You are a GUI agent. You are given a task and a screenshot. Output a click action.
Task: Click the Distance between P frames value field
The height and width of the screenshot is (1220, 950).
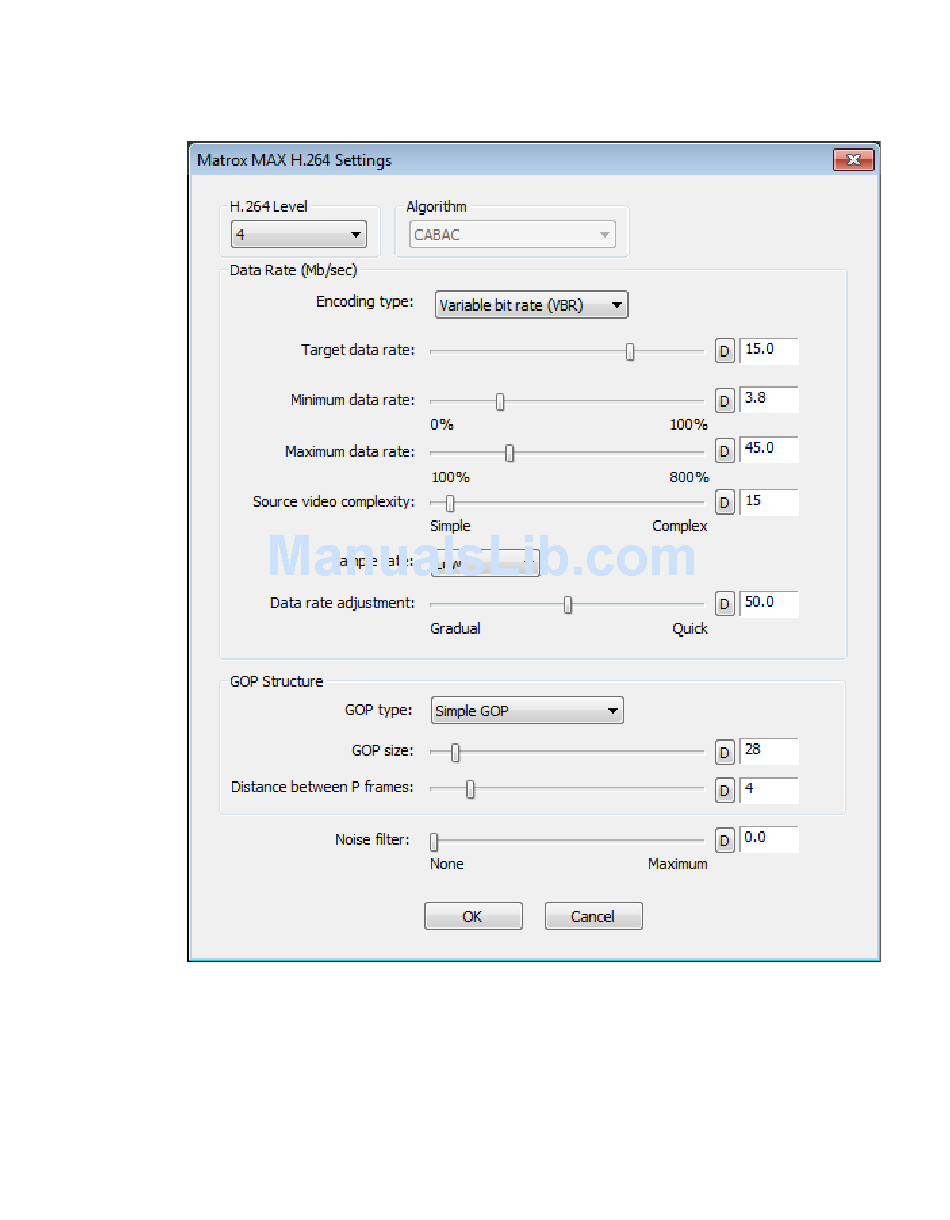pos(769,790)
